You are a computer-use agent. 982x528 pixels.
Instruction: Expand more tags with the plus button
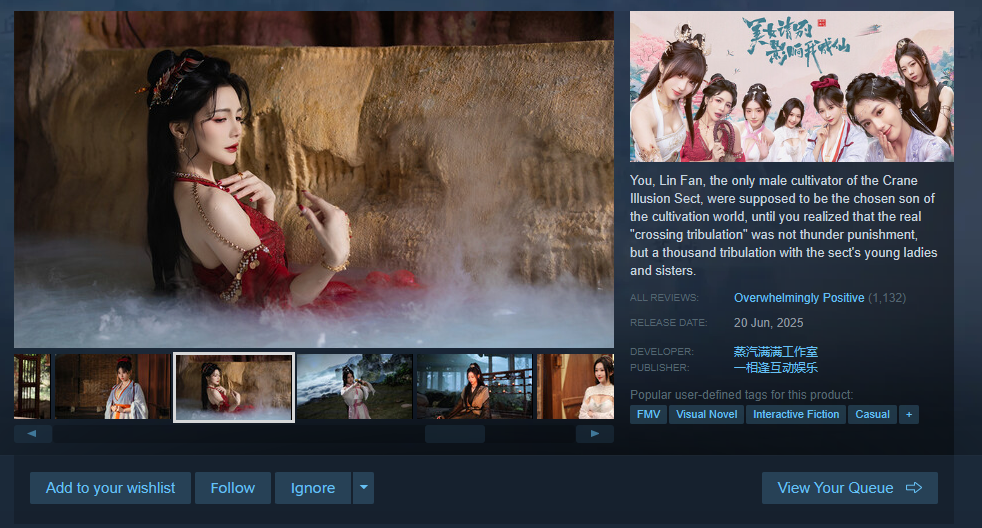[909, 414]
